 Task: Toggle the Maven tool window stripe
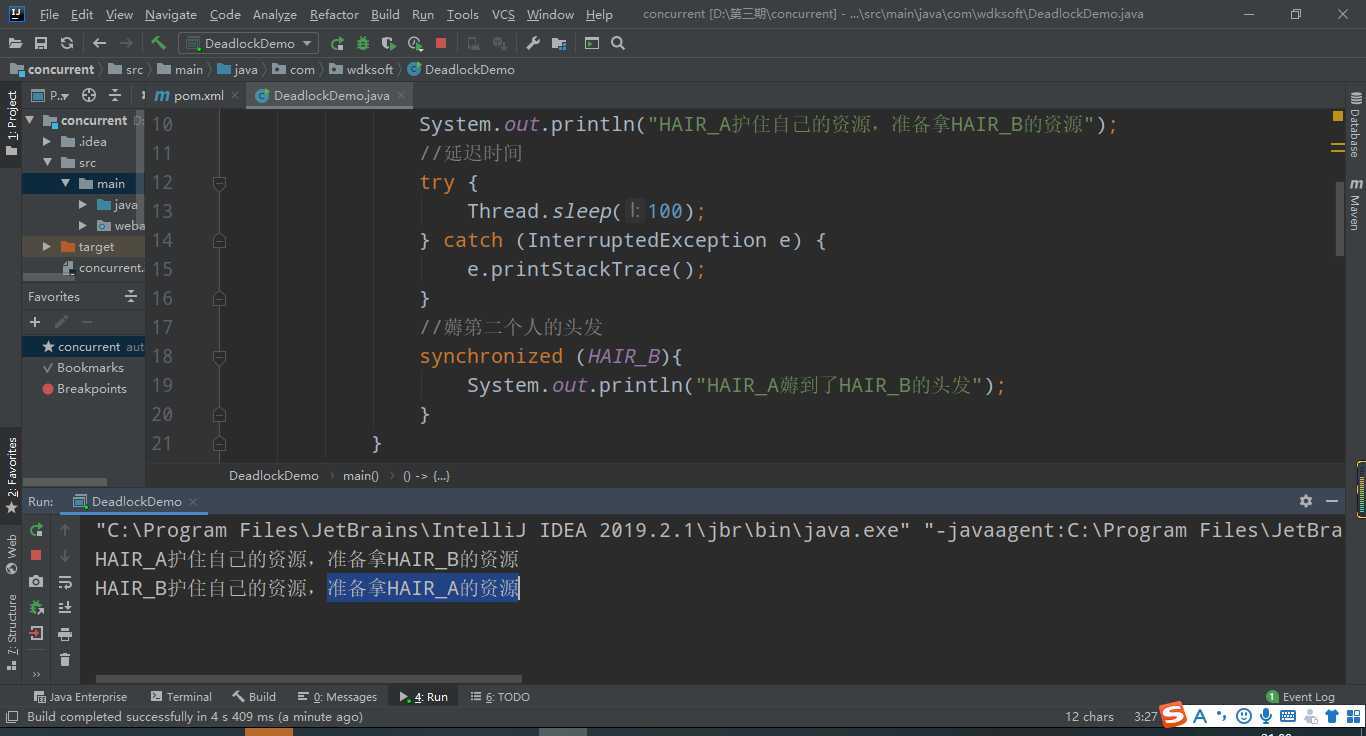tap(1355, 204)
